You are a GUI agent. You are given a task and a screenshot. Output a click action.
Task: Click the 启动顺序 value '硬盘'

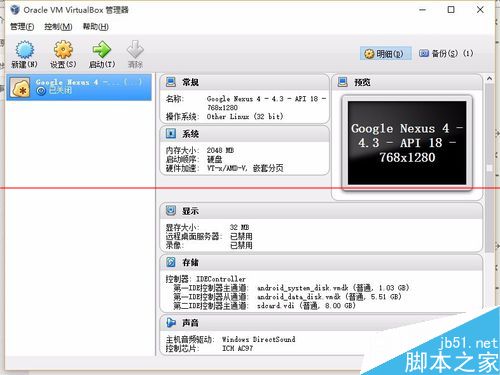pyautogui.click(x=214, y=159)
